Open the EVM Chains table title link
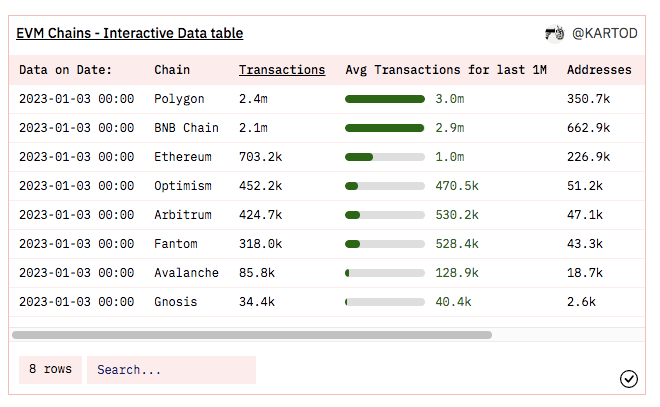This screenshot has width=660, height=407. point(129,34)
